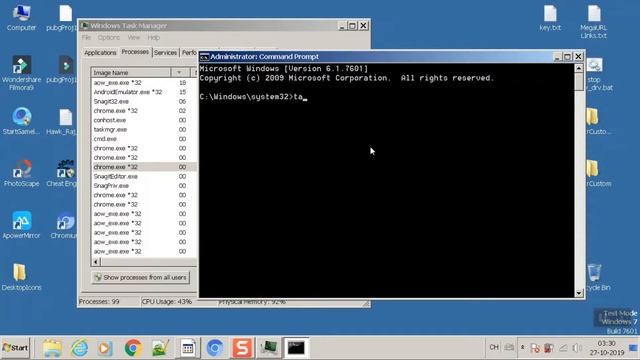The image size is (640, 360).
Task: Switch to the Applications tab
Action: 100,53
